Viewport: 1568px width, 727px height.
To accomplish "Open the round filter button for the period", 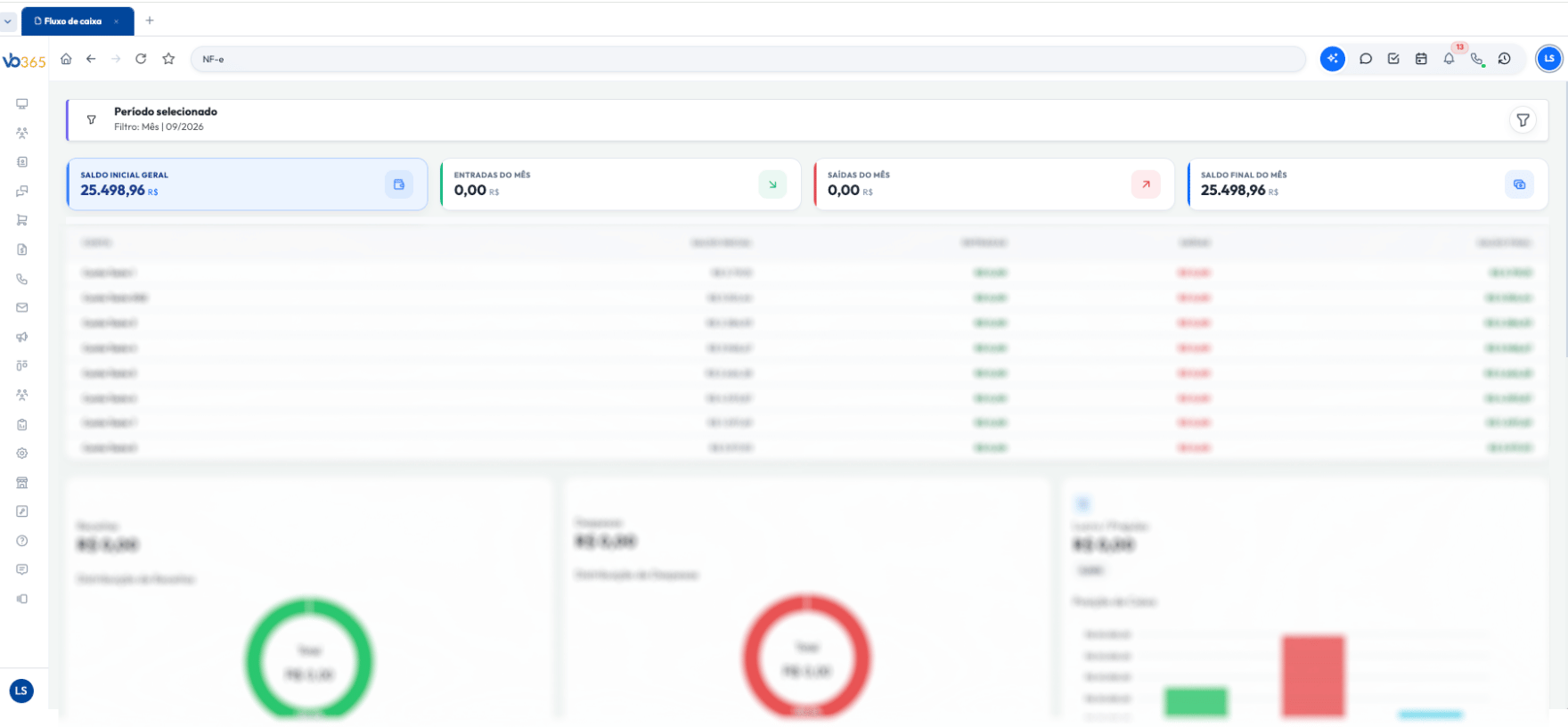I will [1523, 119].
